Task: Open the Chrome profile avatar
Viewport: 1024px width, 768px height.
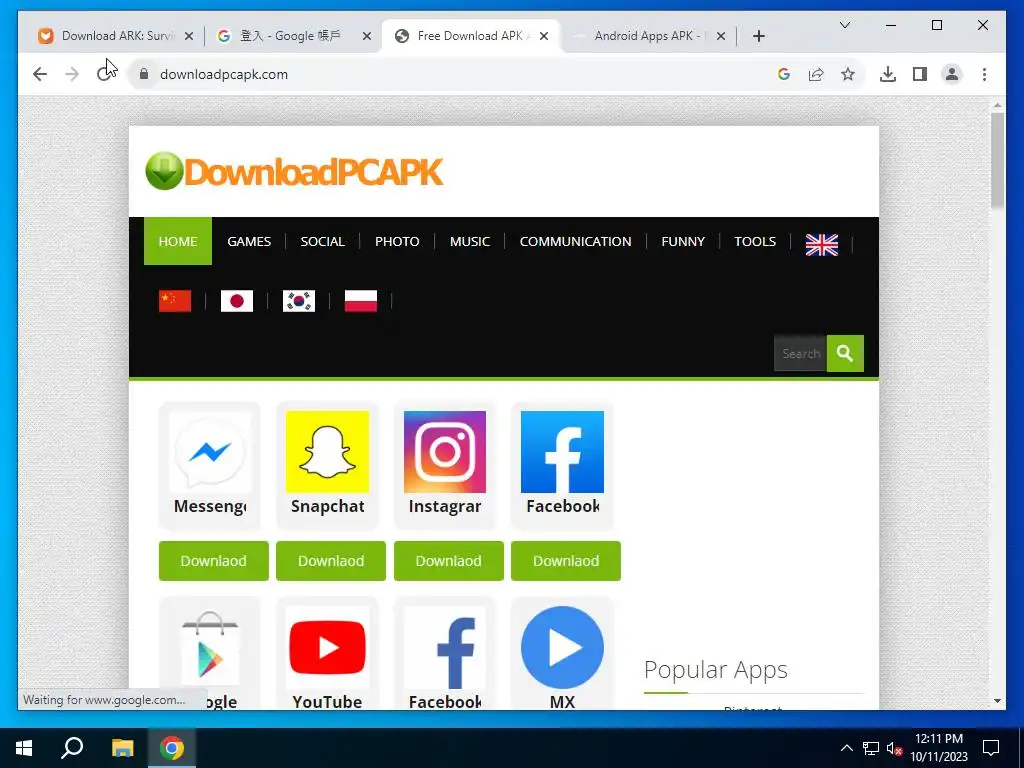Action: click(952, 74)
